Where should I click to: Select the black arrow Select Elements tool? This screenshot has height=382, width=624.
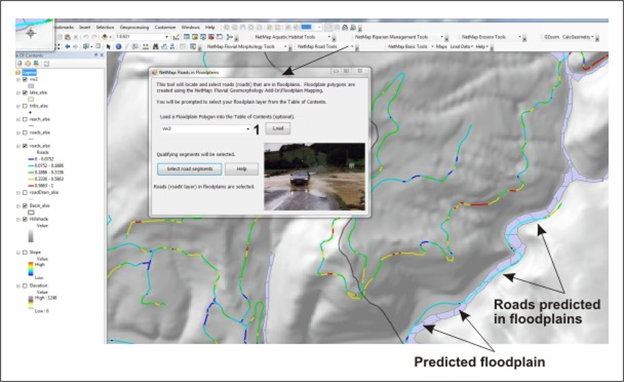pyautogui.click(x=108, y=47)
